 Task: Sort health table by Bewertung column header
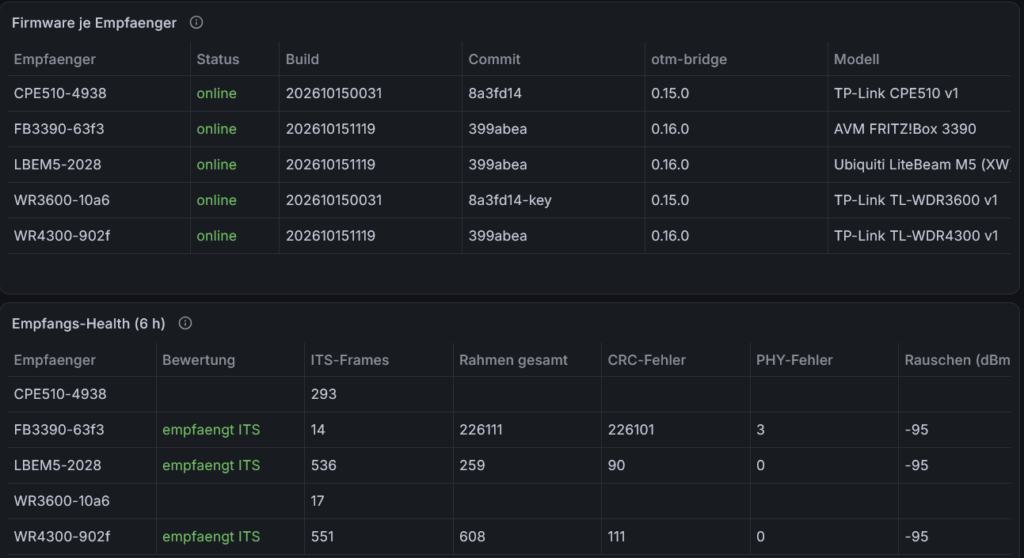pyautogui.click(x=199, y=360)
